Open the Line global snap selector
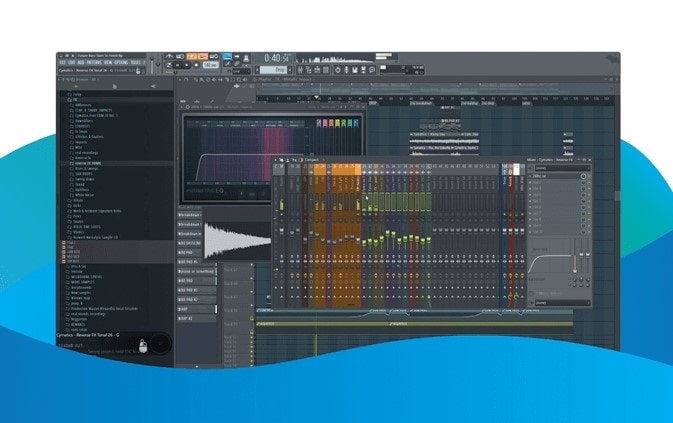Screen dimensions: 673x423 pyautogui.click(x=241, y=71)
